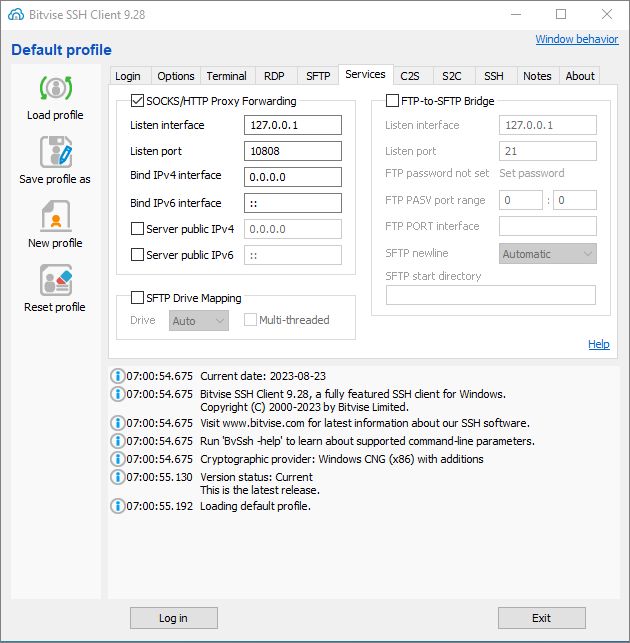
Task: Click the second FTP PASV port range field
Action: (x=575, y=200)
